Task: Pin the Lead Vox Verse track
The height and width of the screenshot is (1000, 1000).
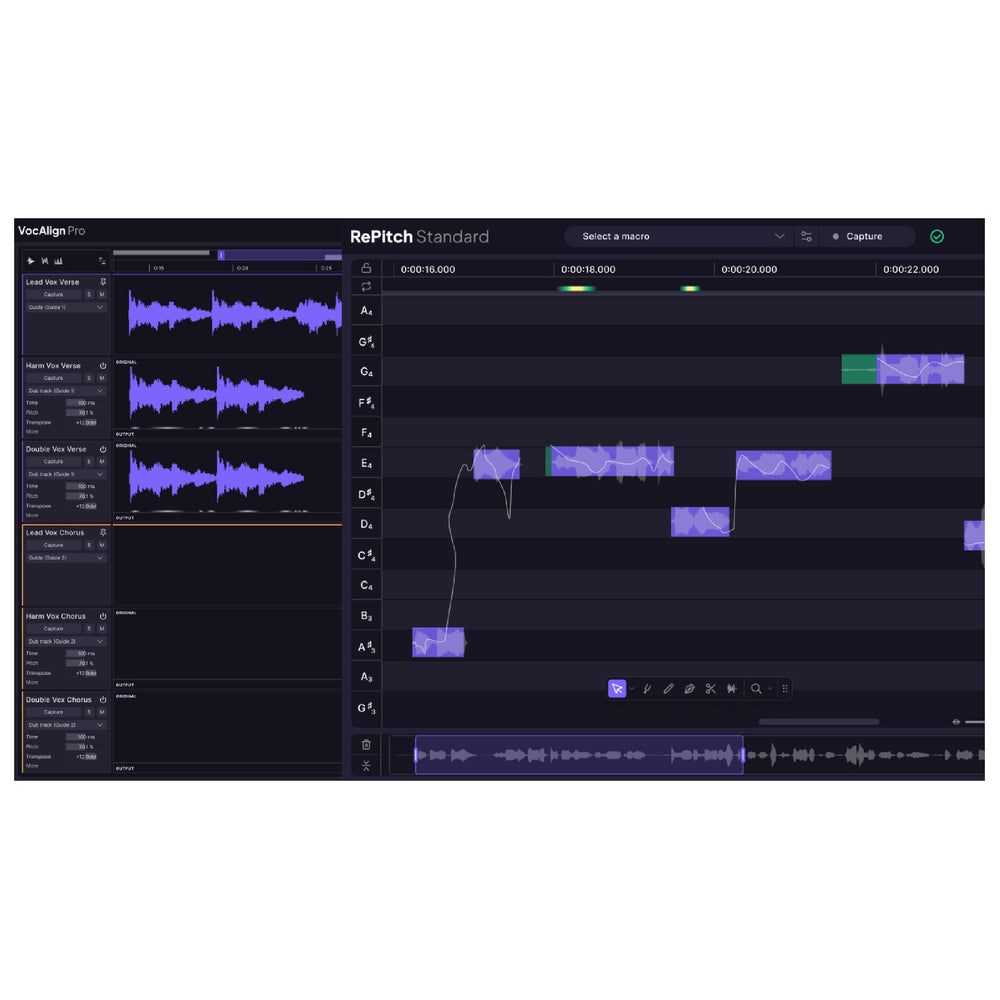Action: tap(103, 282)
